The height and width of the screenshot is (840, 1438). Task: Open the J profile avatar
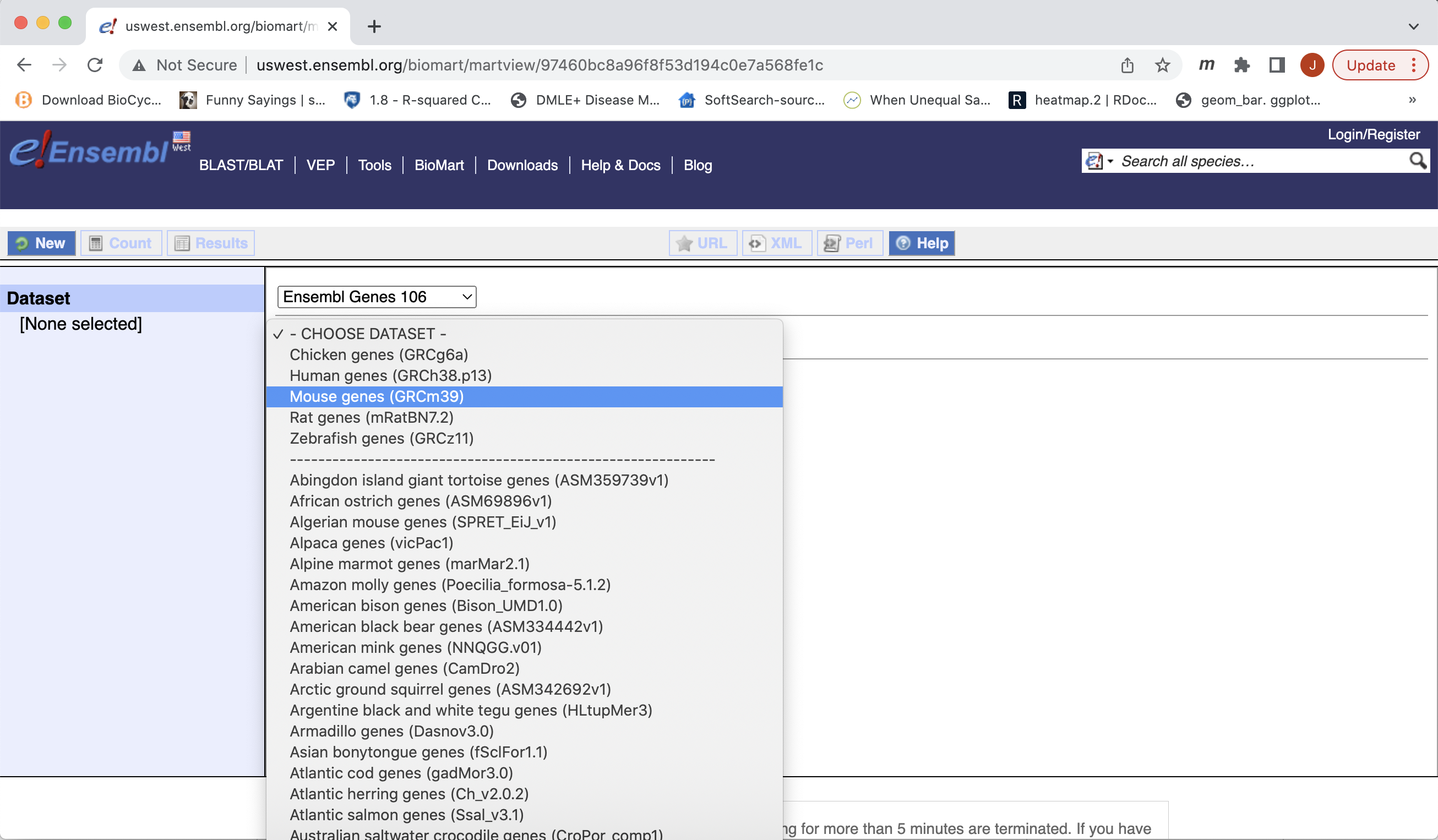click(x=1312, y=65)
